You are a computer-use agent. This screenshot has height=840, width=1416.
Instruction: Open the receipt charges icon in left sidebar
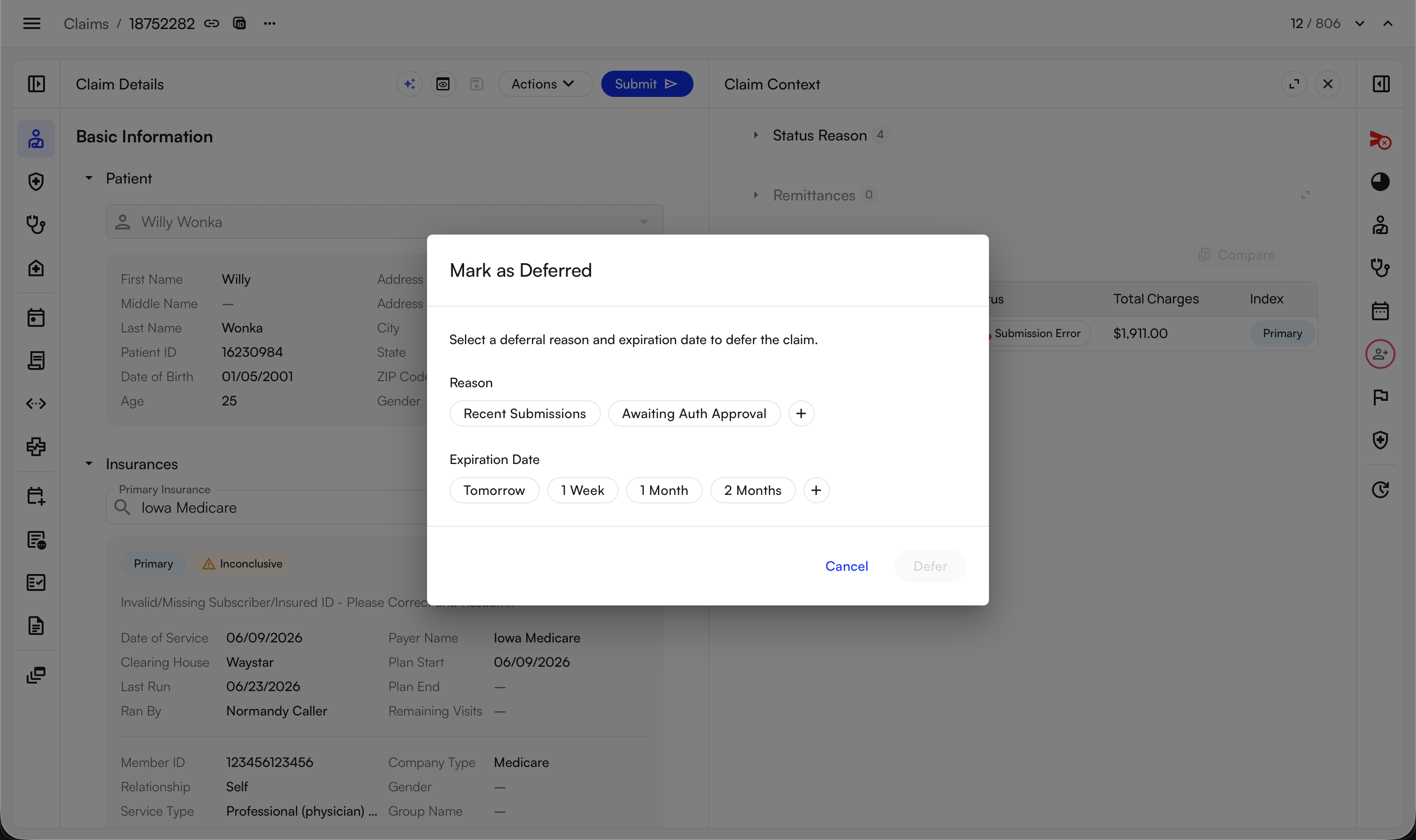(36, 361)
